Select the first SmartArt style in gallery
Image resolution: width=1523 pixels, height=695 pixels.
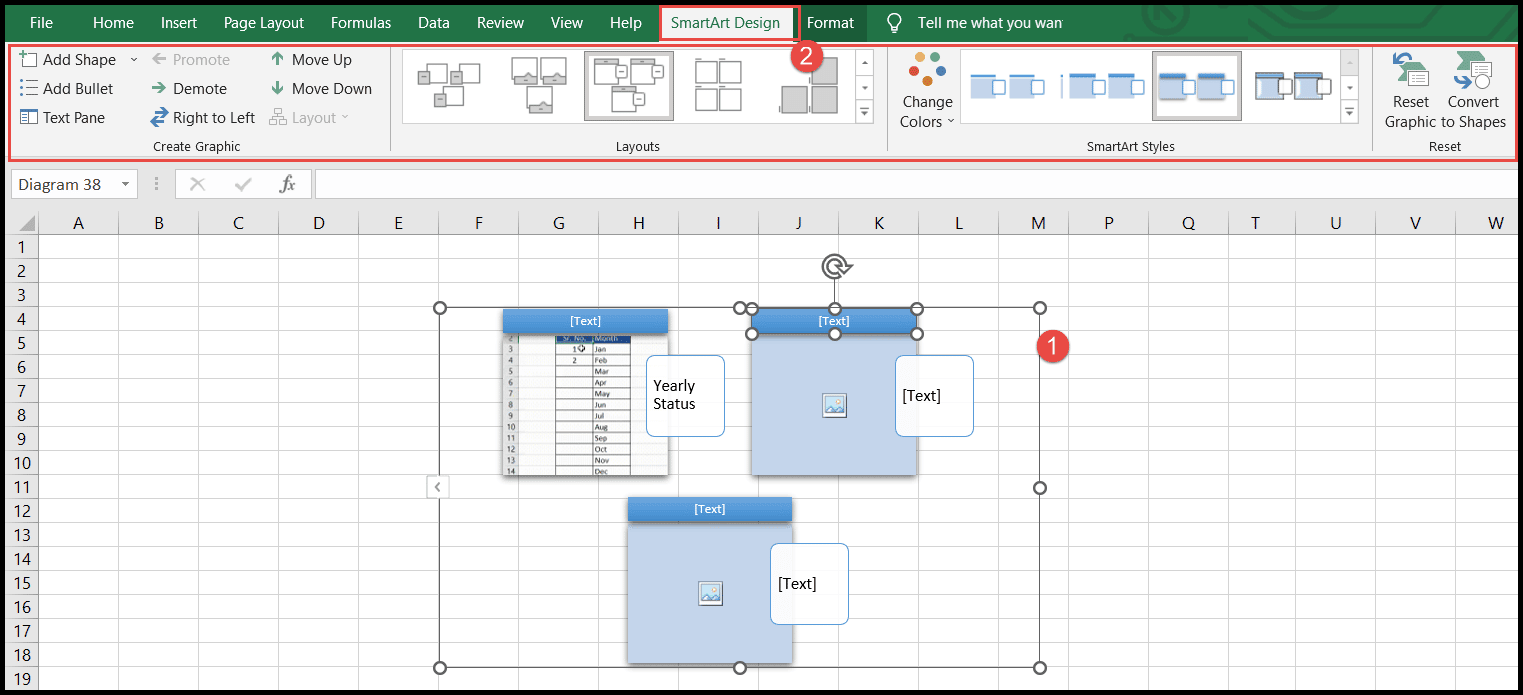tap(1008, 85)
